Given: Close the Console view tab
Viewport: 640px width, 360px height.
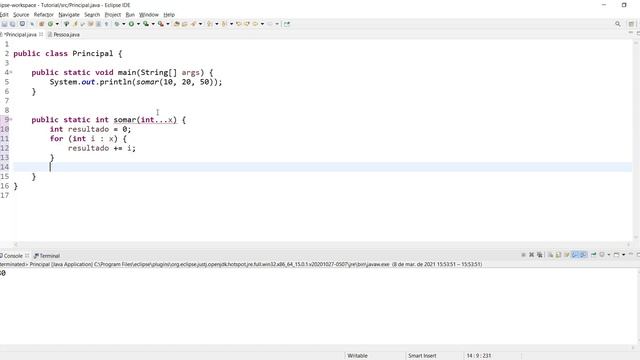Looking at the screenshot, I should [x=27, y=256].
